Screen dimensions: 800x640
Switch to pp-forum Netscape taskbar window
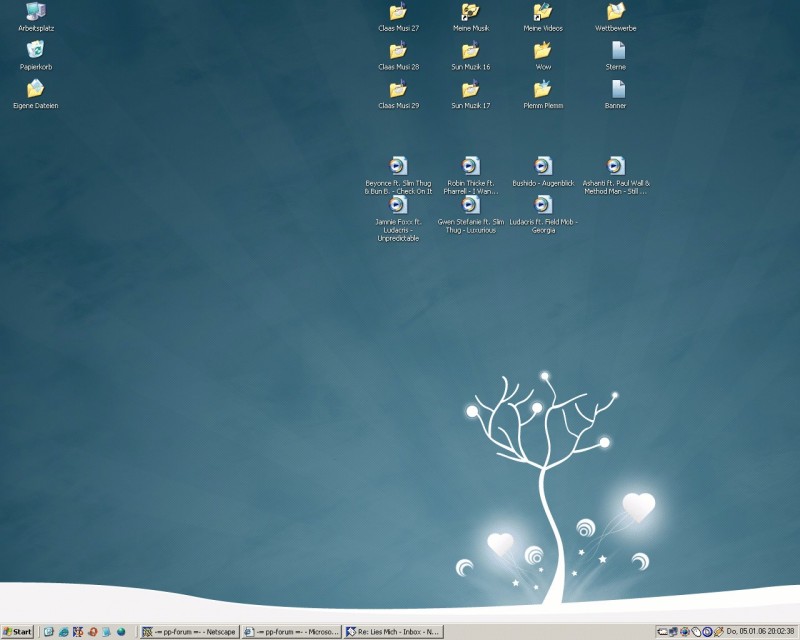(x=189, y=632)
